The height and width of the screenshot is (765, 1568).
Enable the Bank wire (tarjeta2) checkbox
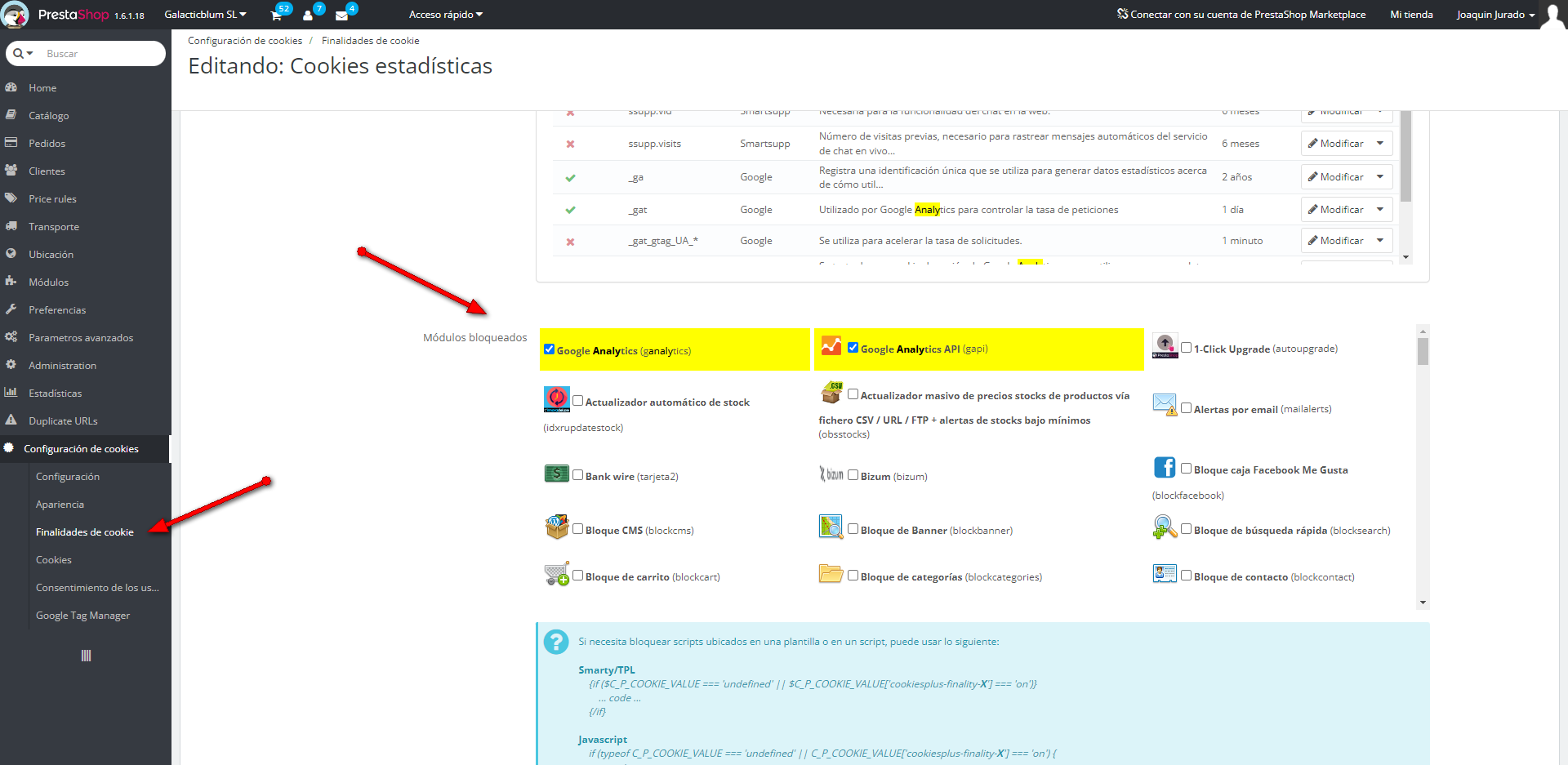pos(578,475)
